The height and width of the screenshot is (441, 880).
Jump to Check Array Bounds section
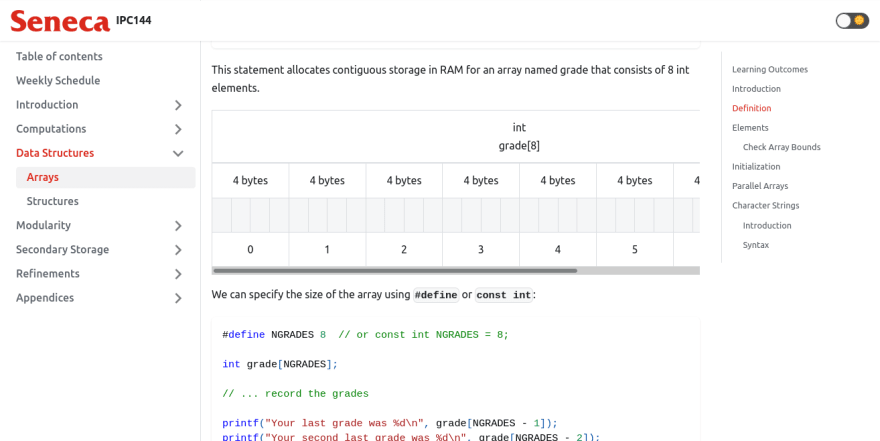pos(782,147)
